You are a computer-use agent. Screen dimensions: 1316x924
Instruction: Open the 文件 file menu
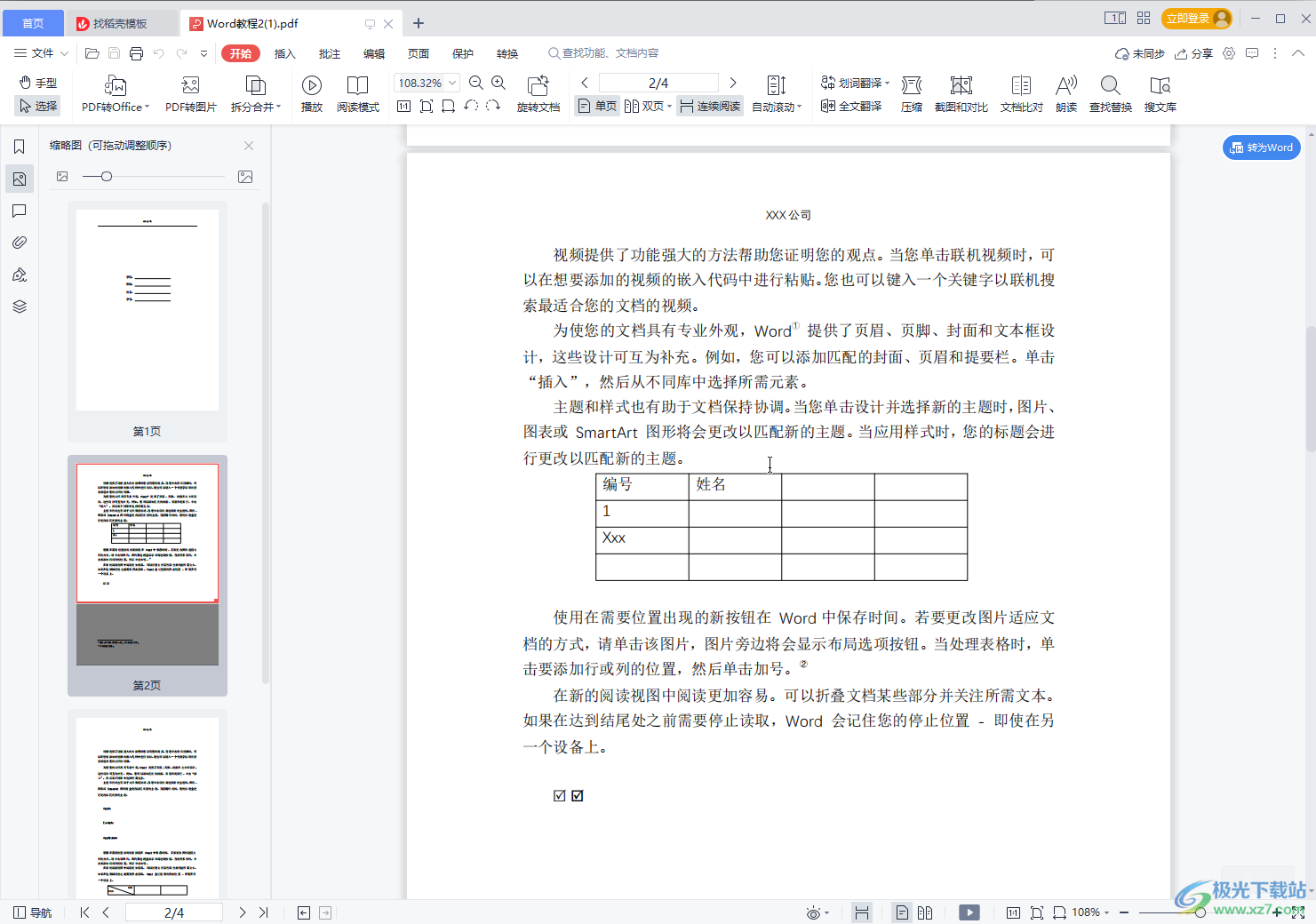pos(41,53)
